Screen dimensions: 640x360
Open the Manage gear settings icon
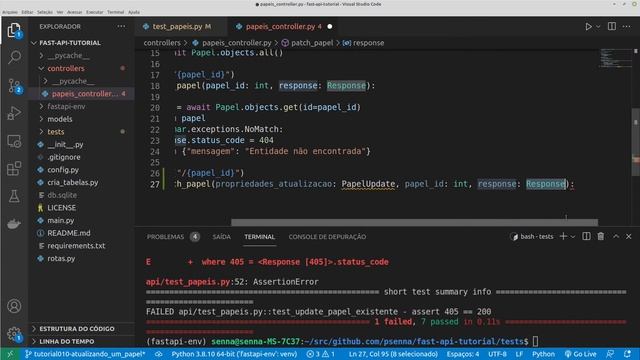[14, 334]
